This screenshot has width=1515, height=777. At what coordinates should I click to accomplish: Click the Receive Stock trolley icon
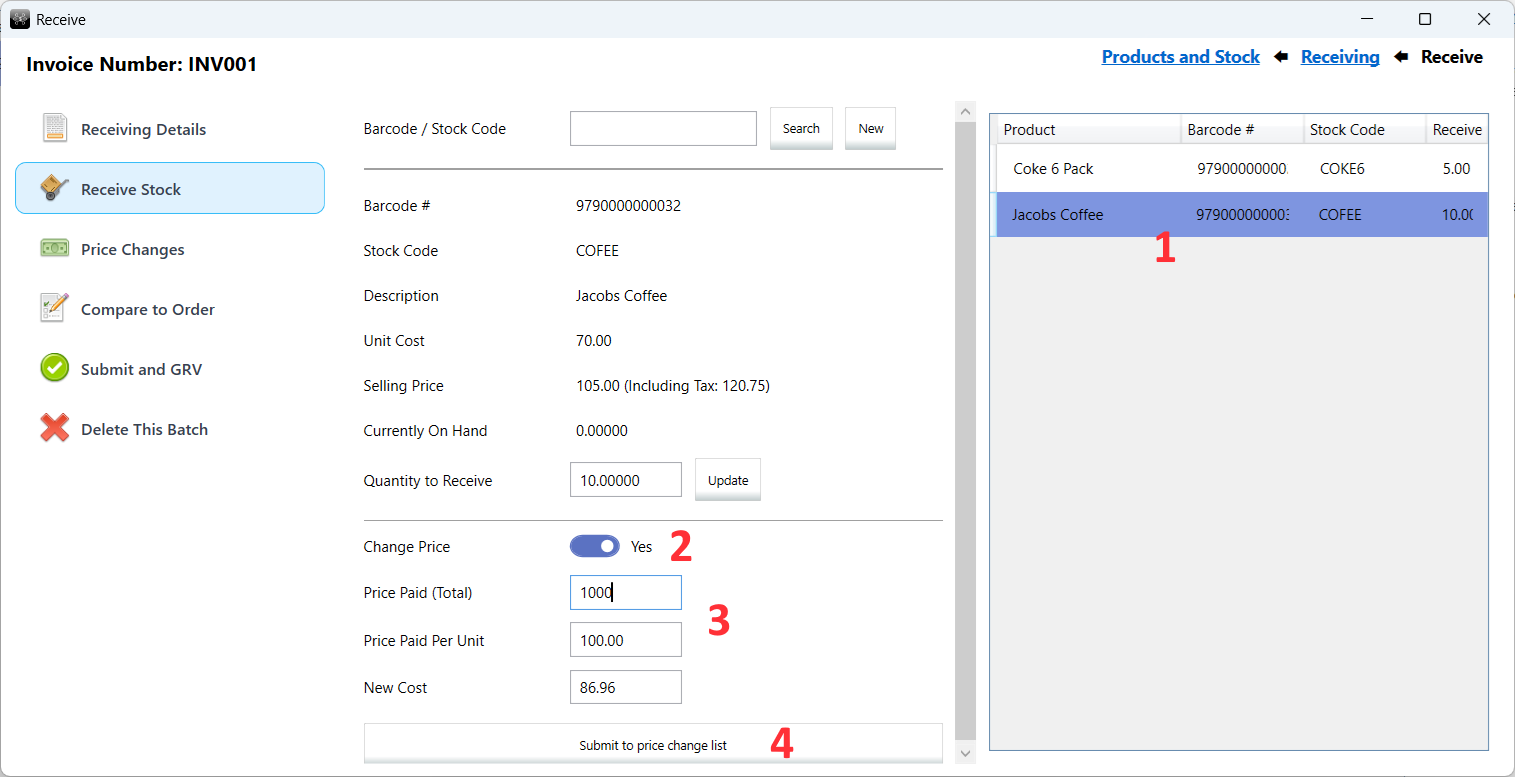pos(55,189)
